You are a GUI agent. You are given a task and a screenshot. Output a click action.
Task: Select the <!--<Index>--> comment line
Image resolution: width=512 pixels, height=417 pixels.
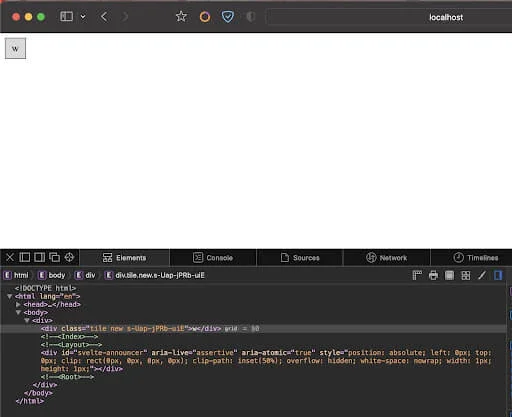[x=69, y=337]
